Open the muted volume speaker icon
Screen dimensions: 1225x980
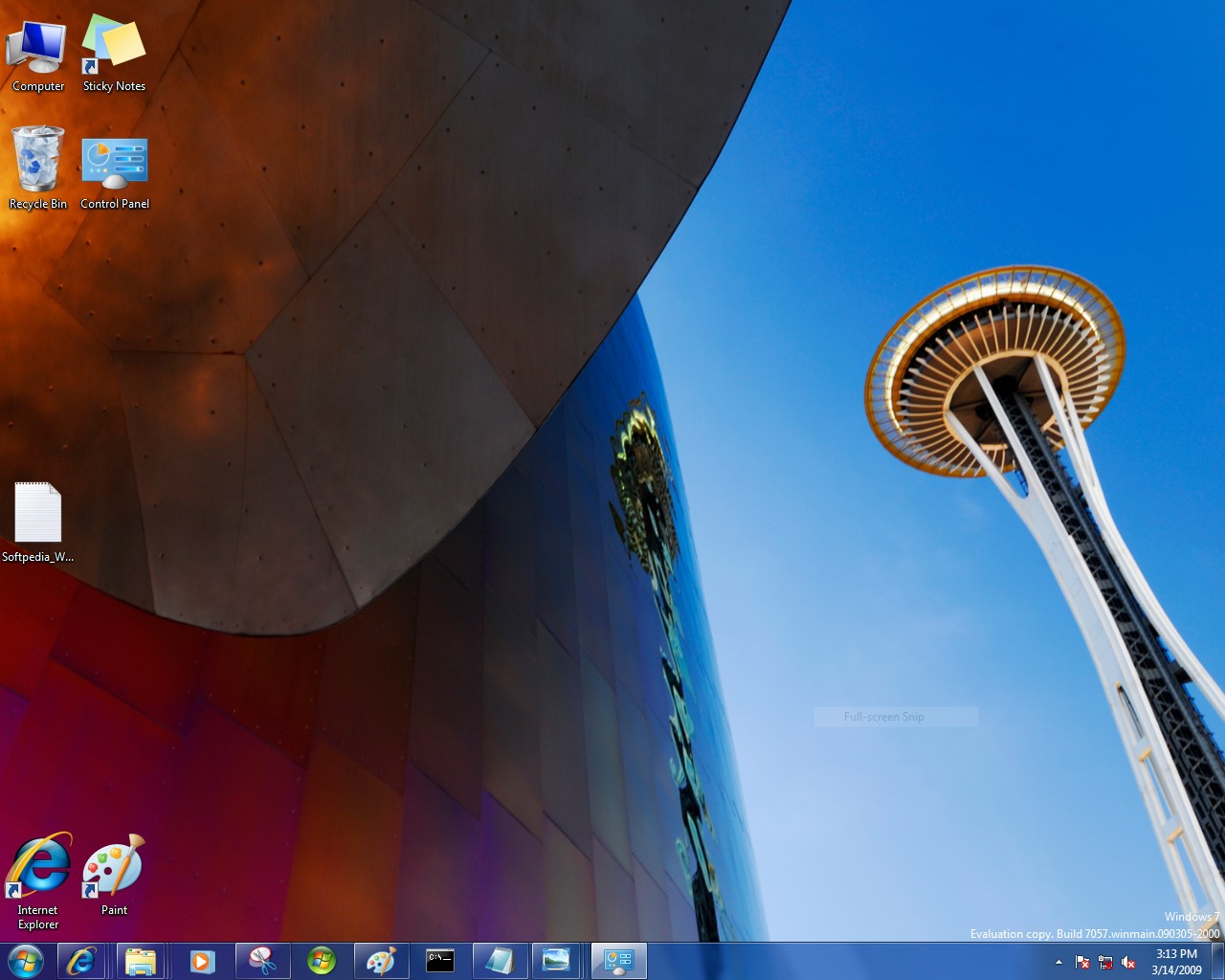click(1128, 962)
